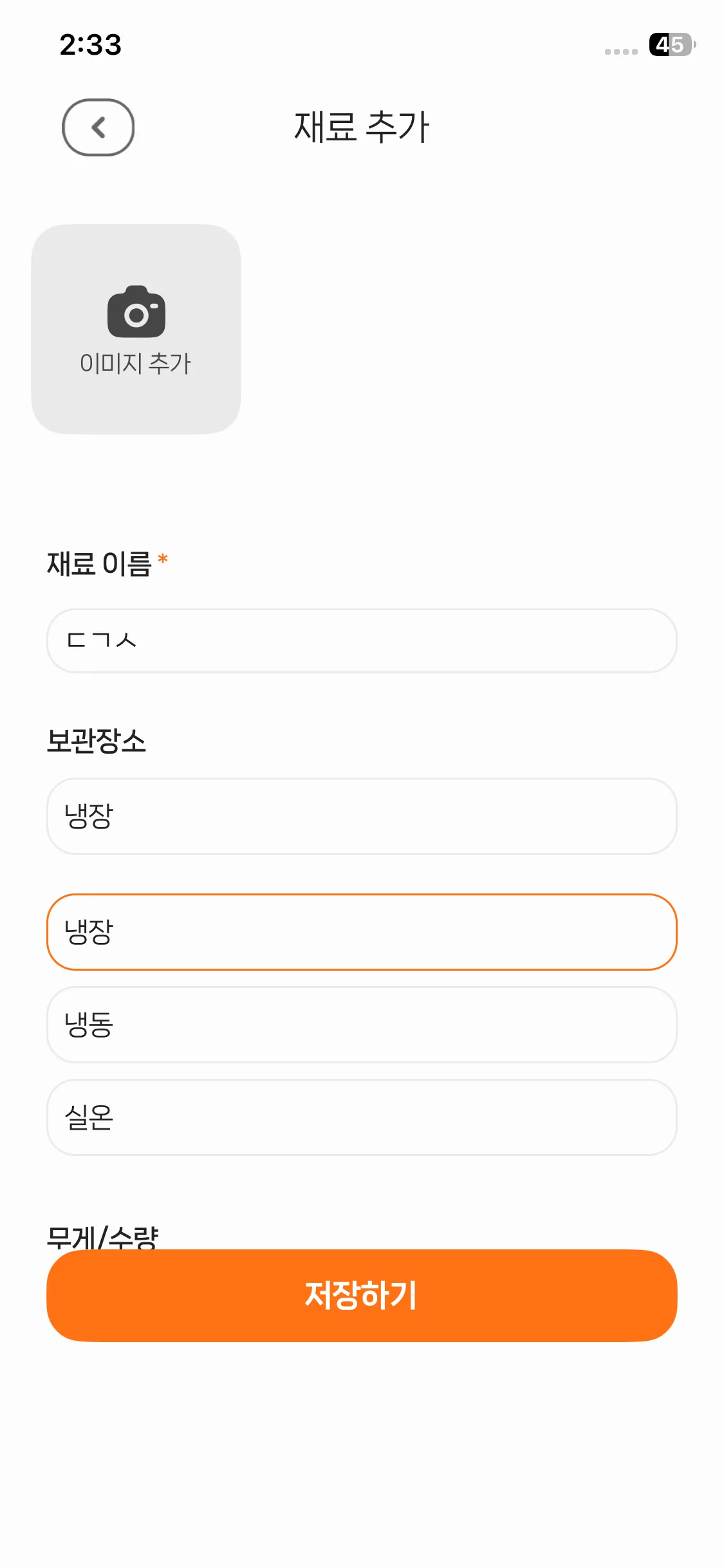The width and height of the screenshot is (724, 1568).
Task: Tap the 보관장소 section label
Action: [97, 741]
